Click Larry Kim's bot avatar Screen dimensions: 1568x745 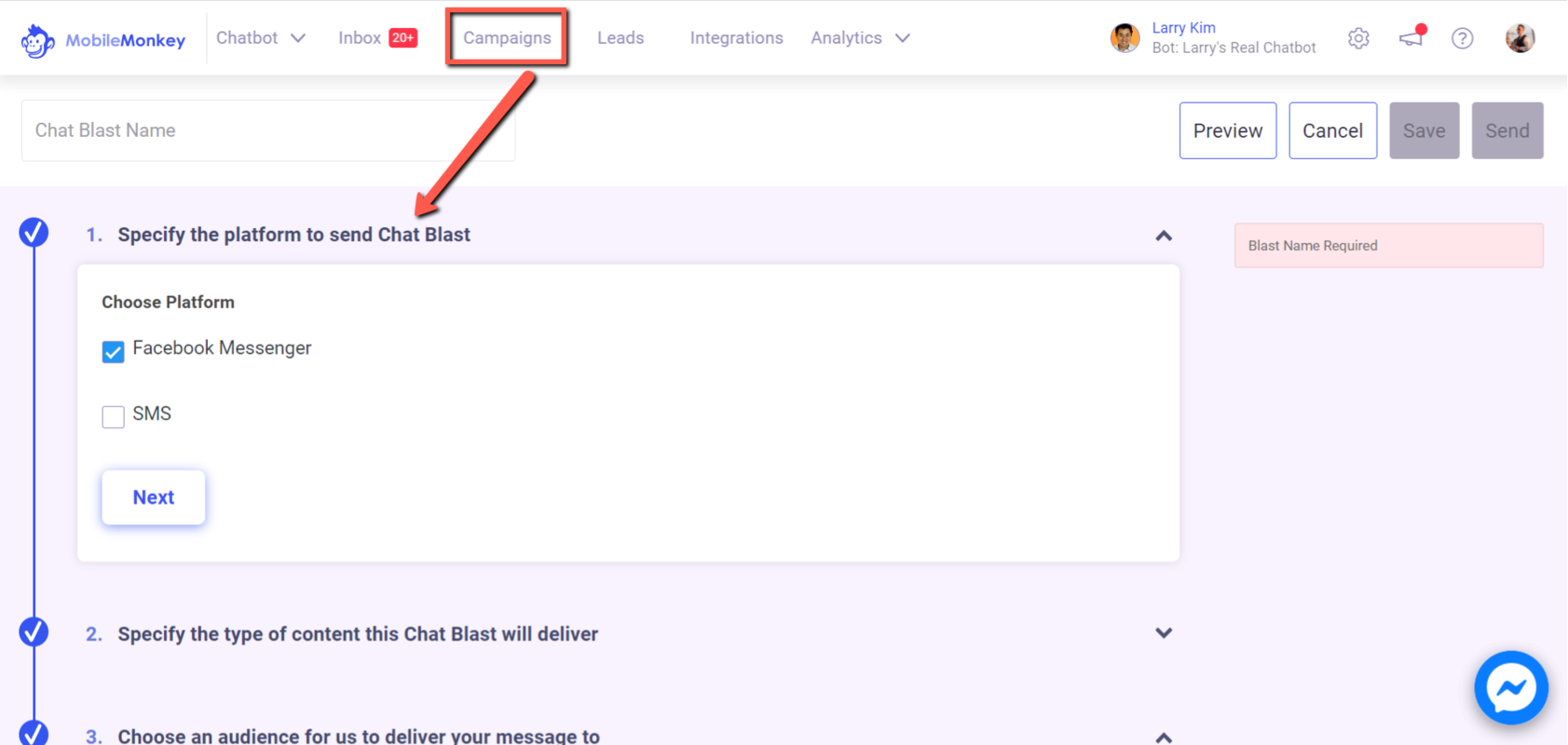point(1125,38)
